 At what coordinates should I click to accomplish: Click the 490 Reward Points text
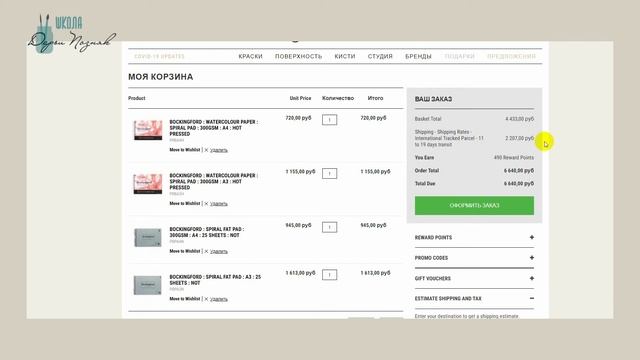pos(513,158)
